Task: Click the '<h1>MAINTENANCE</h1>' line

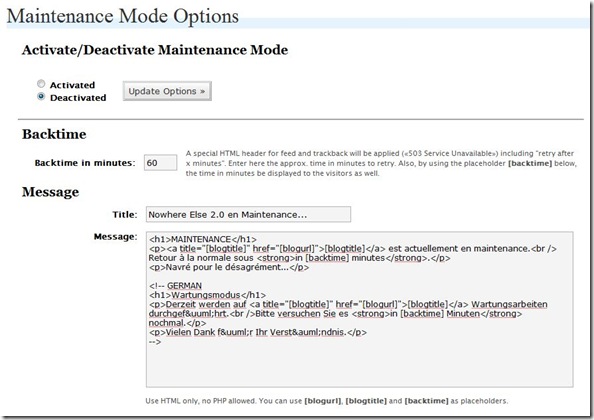Action: (203, 239)
